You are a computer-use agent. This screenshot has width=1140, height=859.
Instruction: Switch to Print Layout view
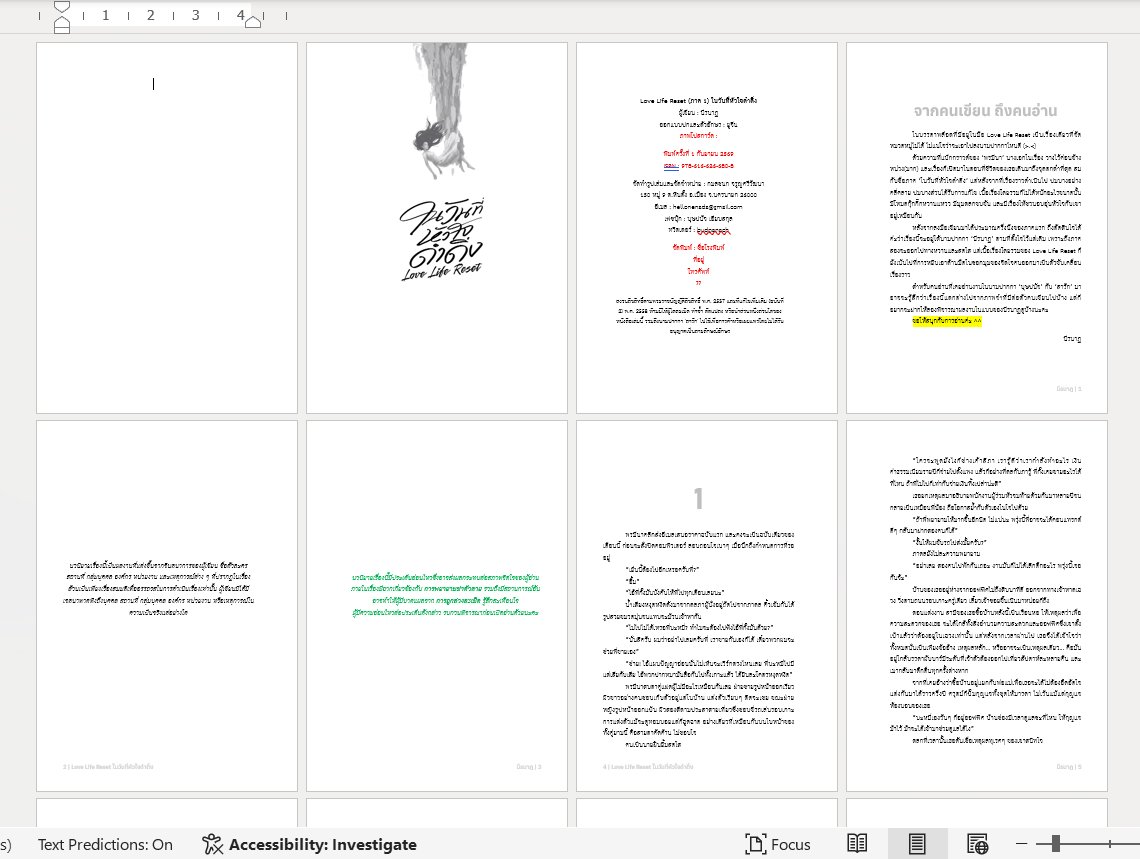pos(918,844)
